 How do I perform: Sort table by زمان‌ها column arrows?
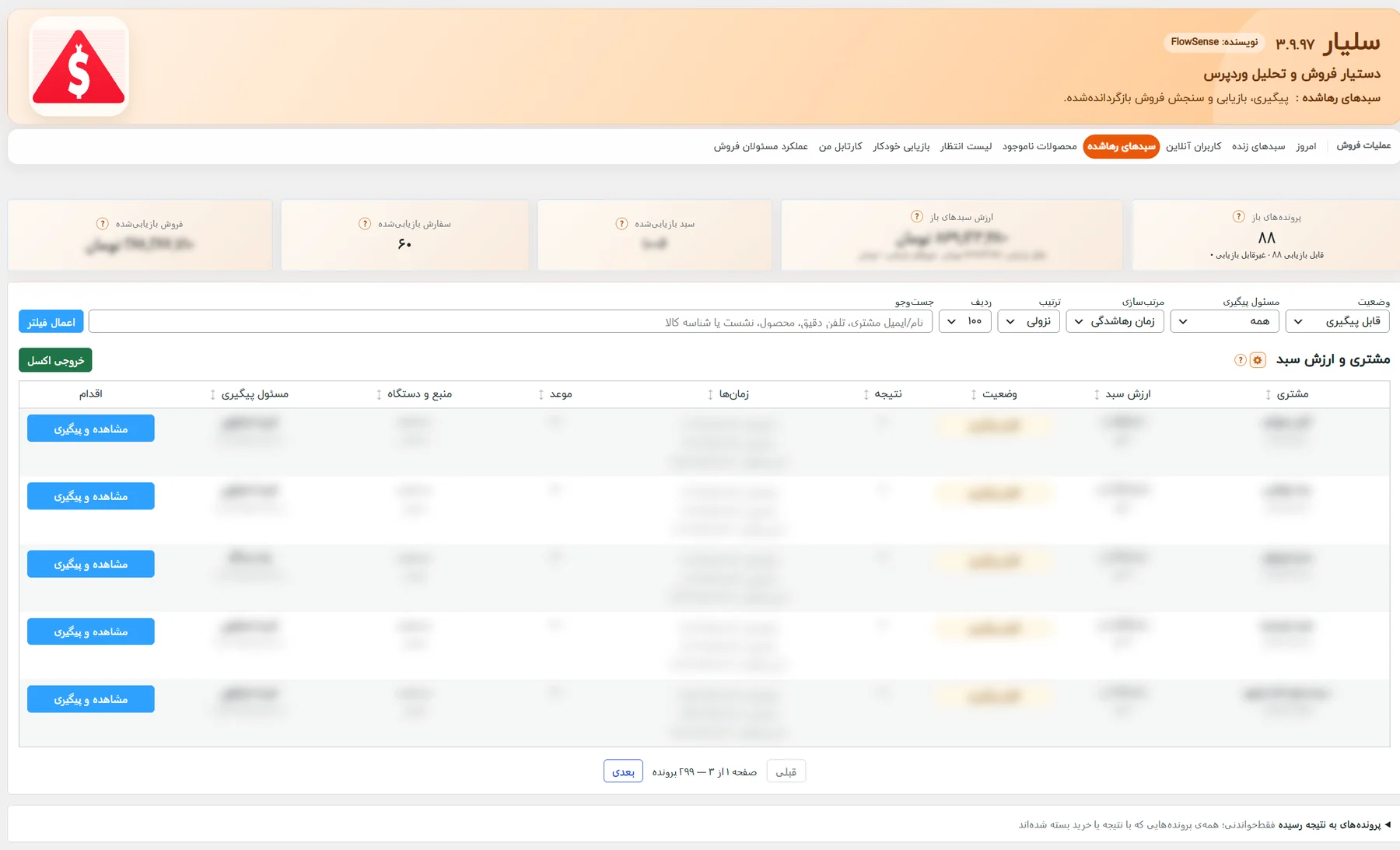tap(710, 394)
